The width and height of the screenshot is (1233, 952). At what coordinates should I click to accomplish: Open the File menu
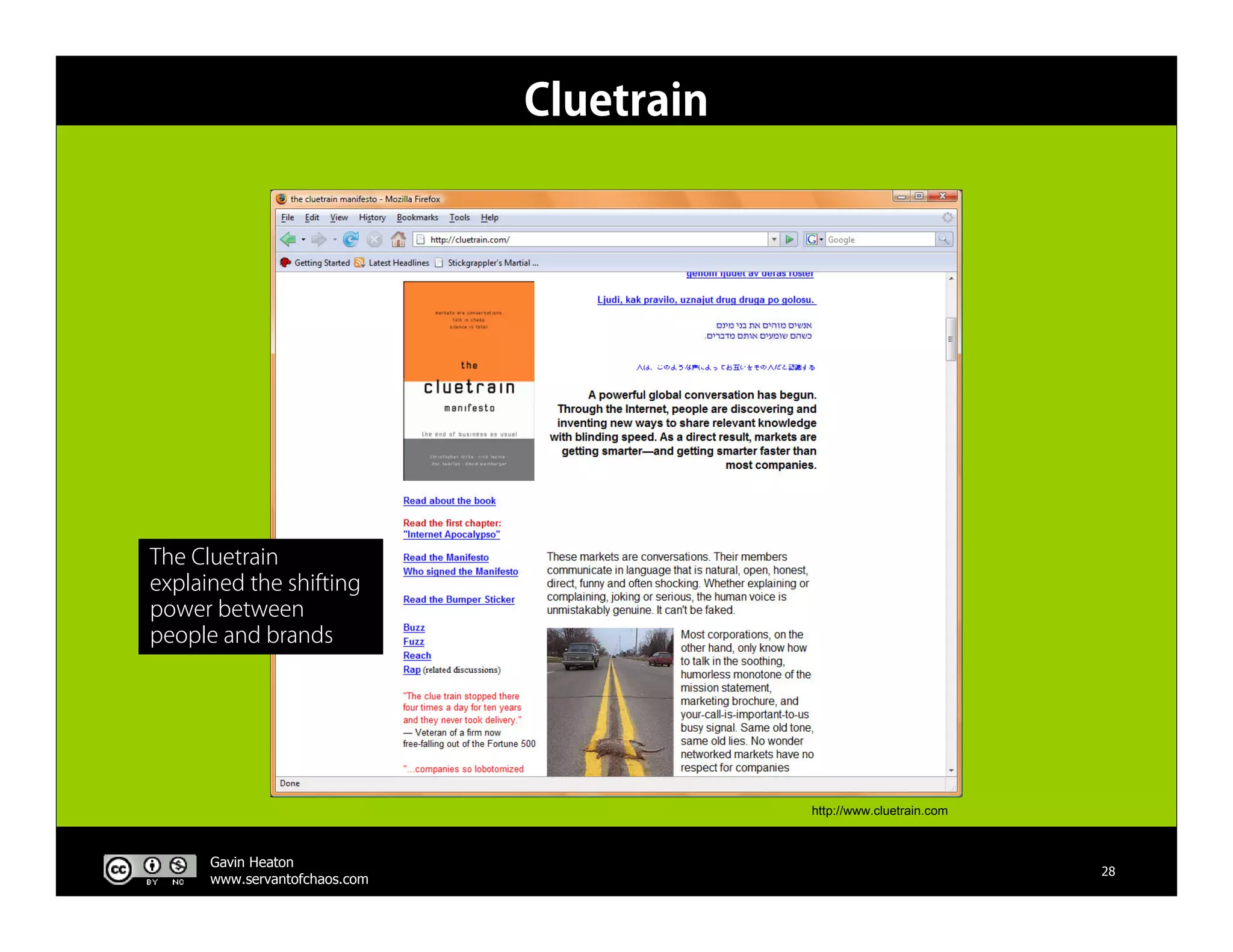coord(288,217)
